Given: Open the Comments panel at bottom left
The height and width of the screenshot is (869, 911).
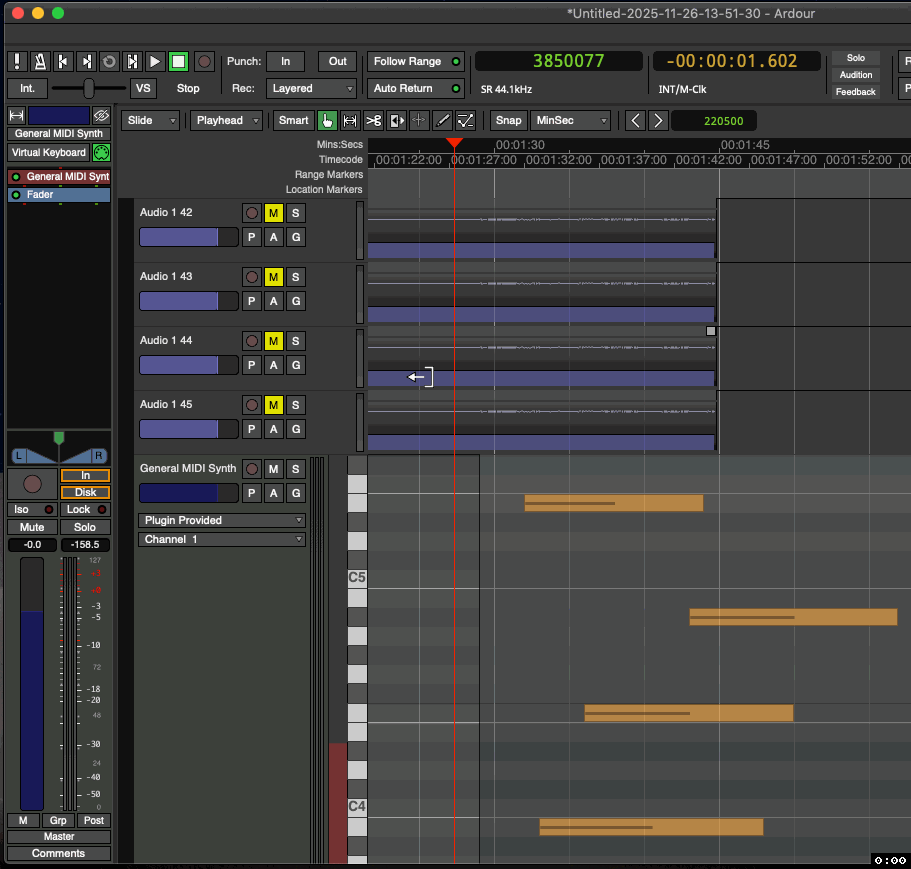Looking at the screenshot, I should [x=58, y=853].
